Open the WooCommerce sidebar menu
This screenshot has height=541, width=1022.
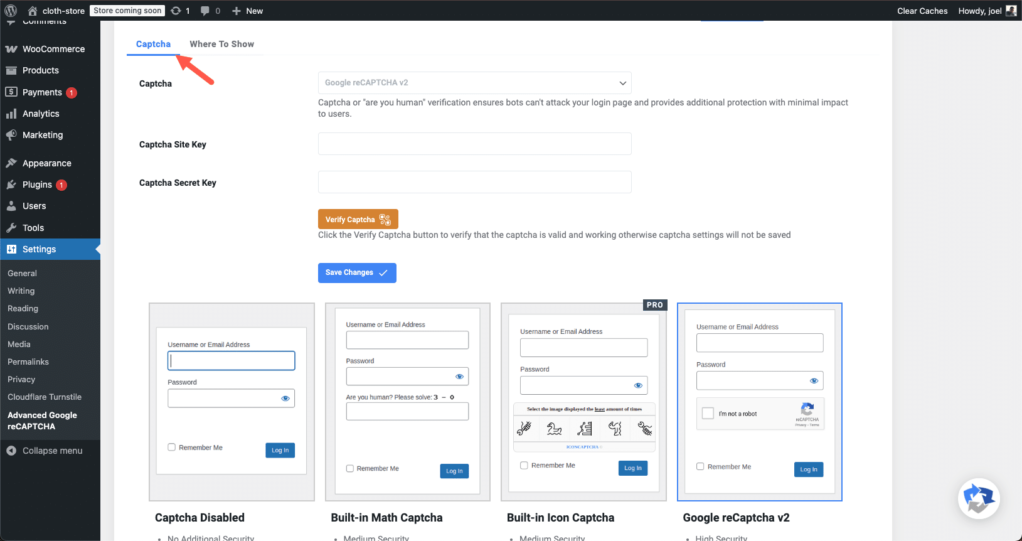tap(53, 49)
